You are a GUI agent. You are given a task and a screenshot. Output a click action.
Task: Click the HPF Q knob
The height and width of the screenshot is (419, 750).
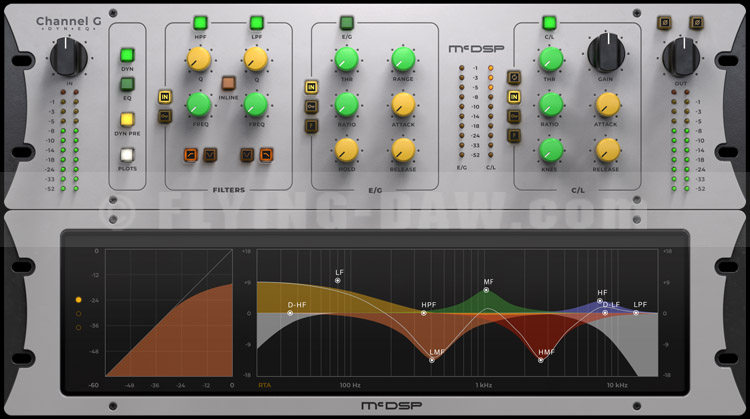[x=199, y=59]
